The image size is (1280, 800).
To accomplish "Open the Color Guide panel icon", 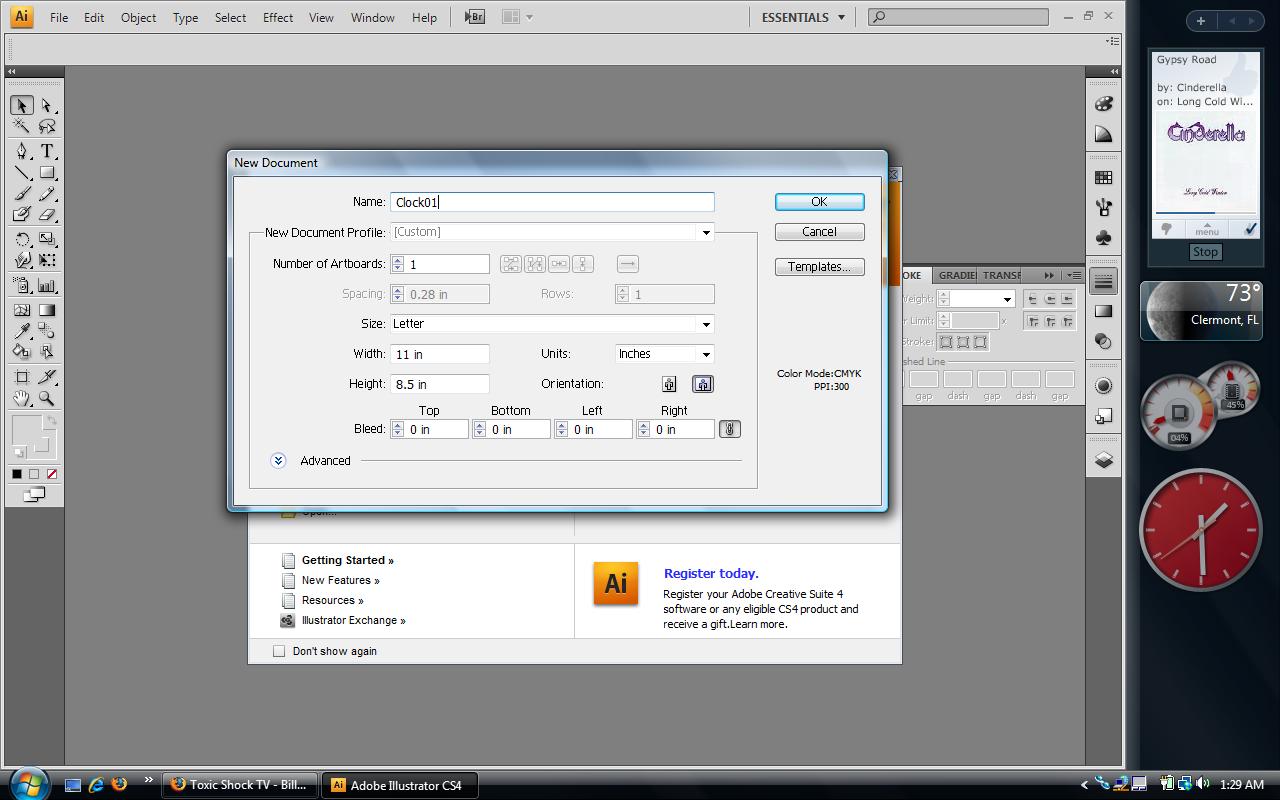I will point(1104,134).
